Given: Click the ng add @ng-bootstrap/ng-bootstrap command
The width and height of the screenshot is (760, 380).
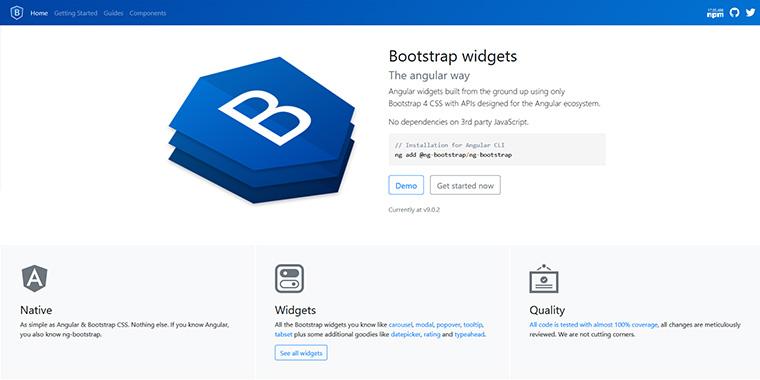Looking at the screenshot, I should pos(454,155).
